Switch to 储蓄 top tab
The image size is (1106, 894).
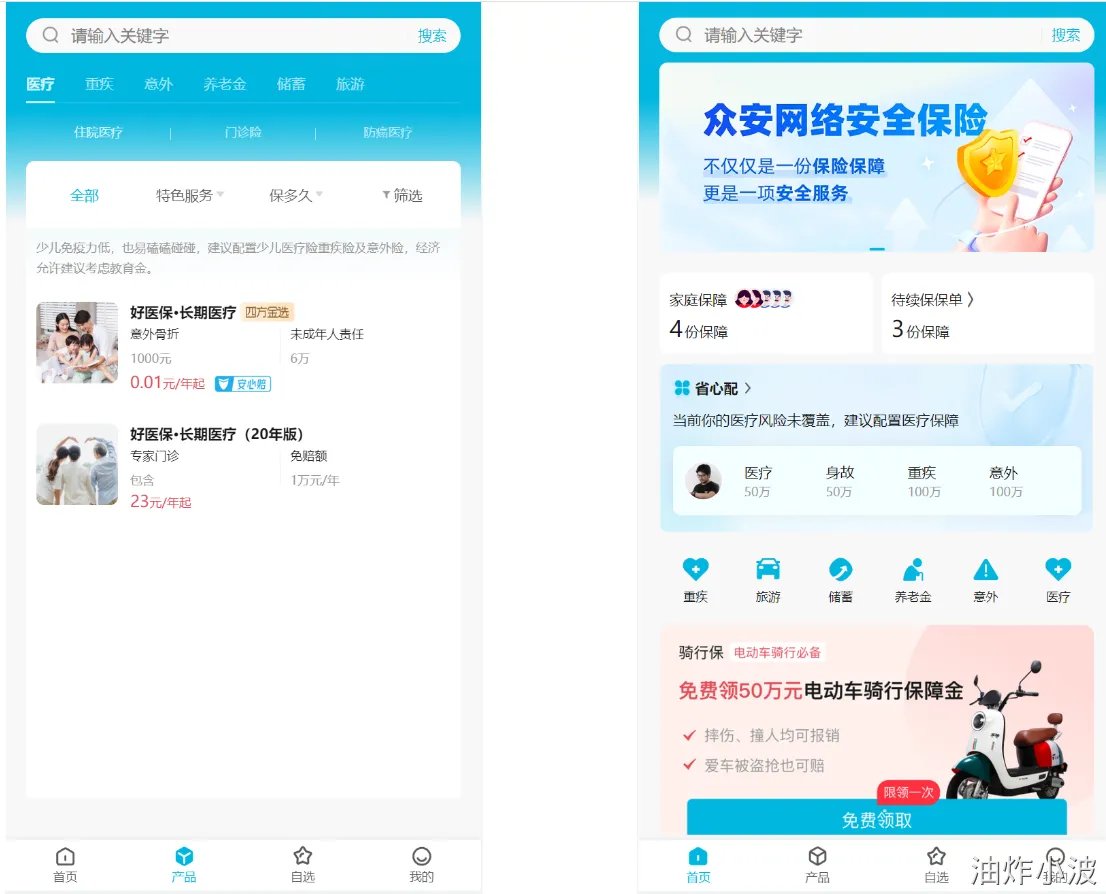(291, 84)
